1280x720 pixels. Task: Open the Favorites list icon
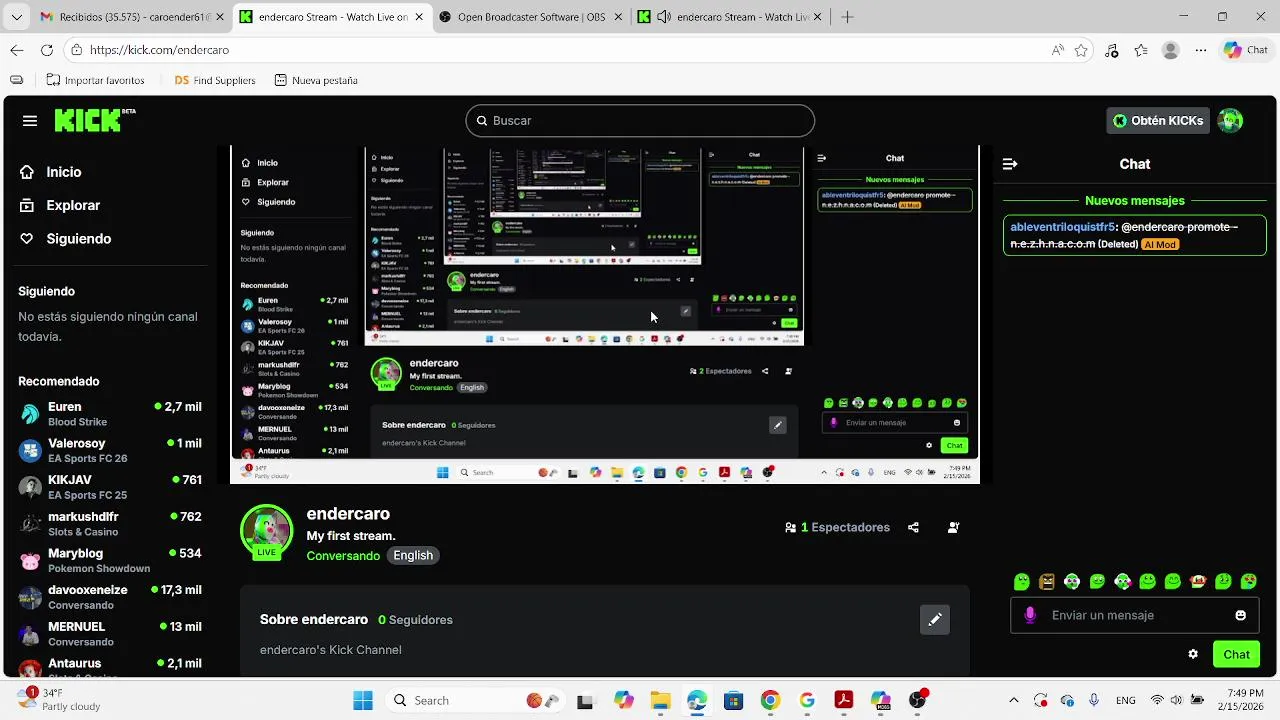pos(1141,50)
